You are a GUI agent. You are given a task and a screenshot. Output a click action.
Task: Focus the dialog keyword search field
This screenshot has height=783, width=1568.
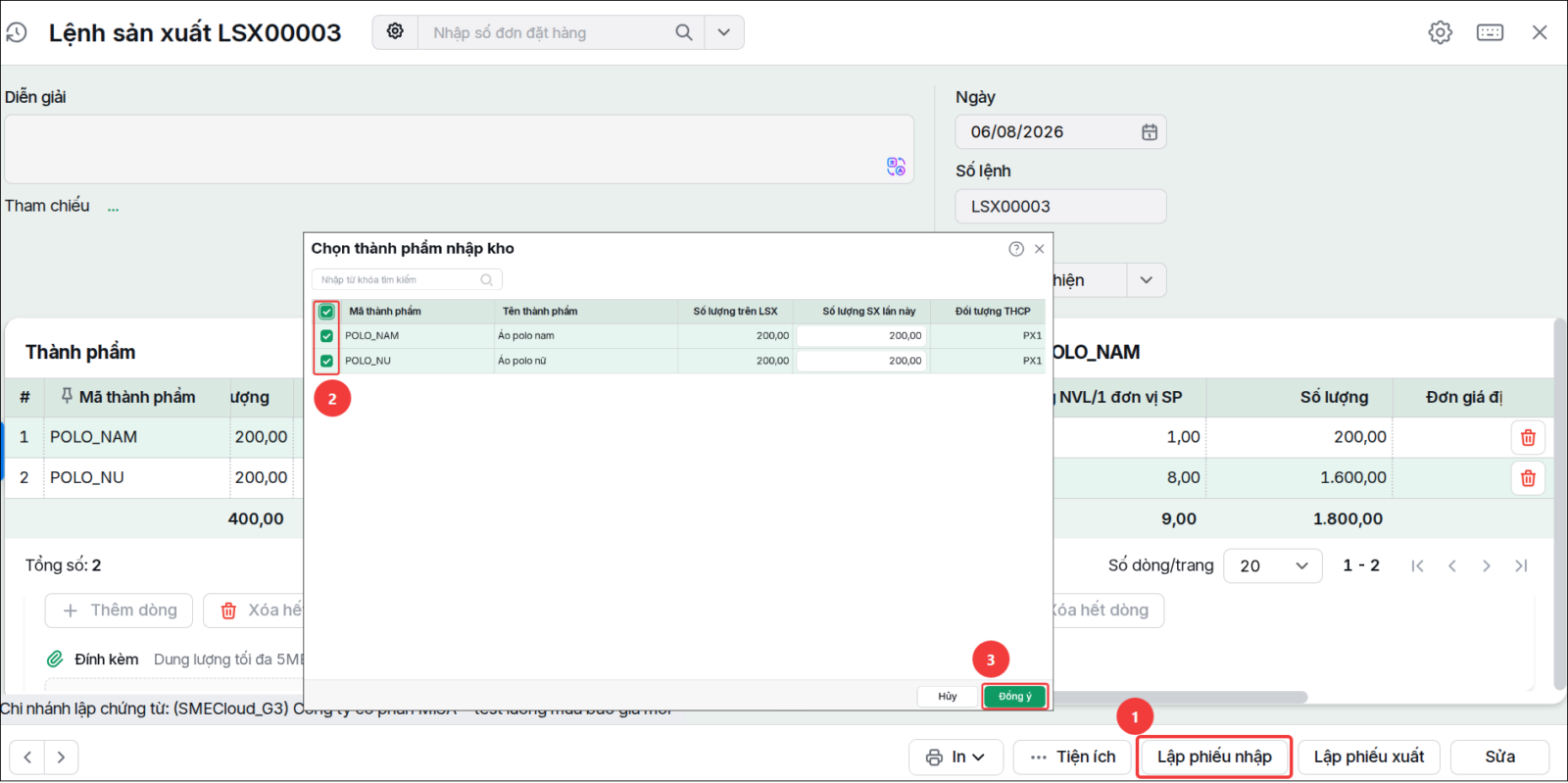[x=407, y=280]
